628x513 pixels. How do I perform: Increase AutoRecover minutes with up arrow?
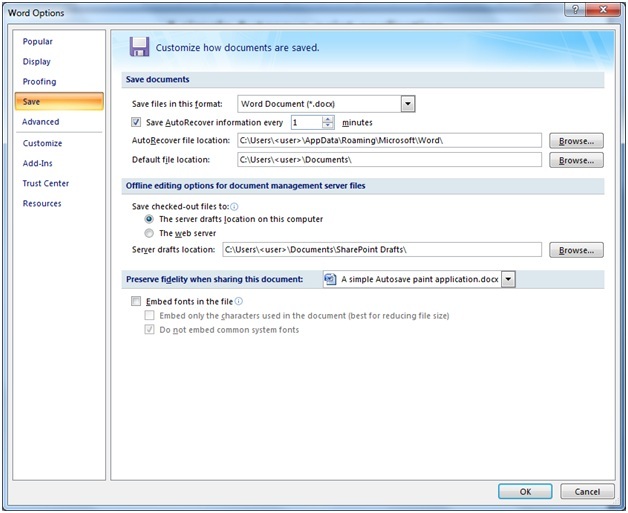tap(328, 119)
